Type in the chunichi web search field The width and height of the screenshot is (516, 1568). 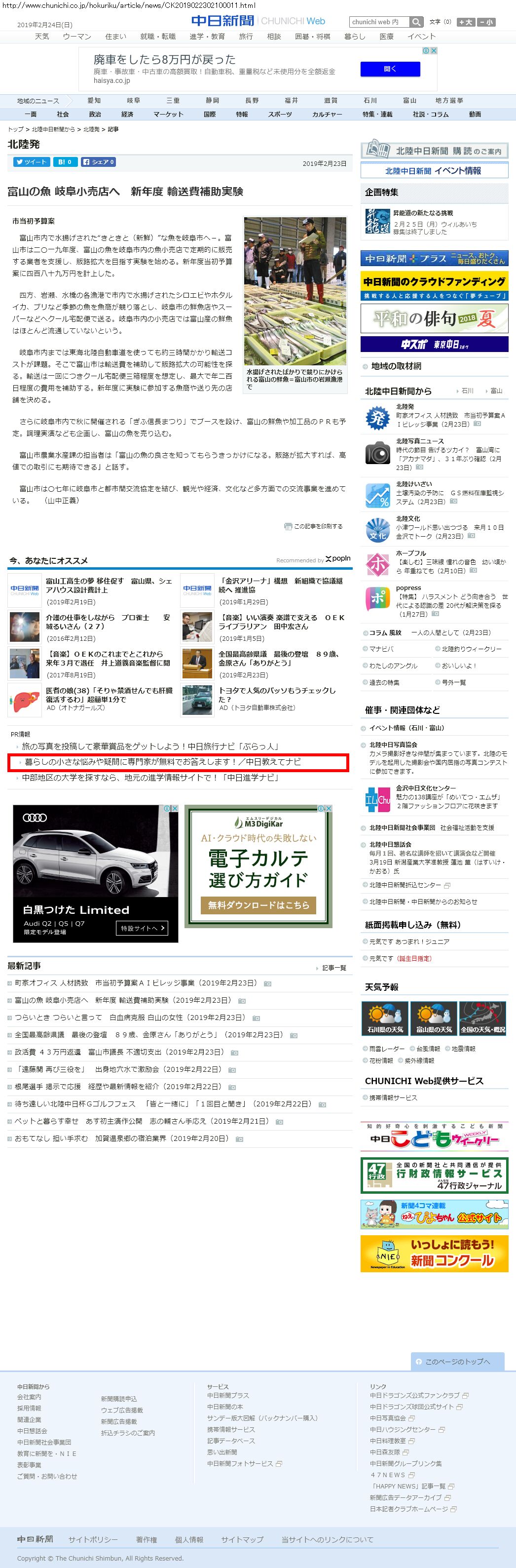click(x=379, y=22)
